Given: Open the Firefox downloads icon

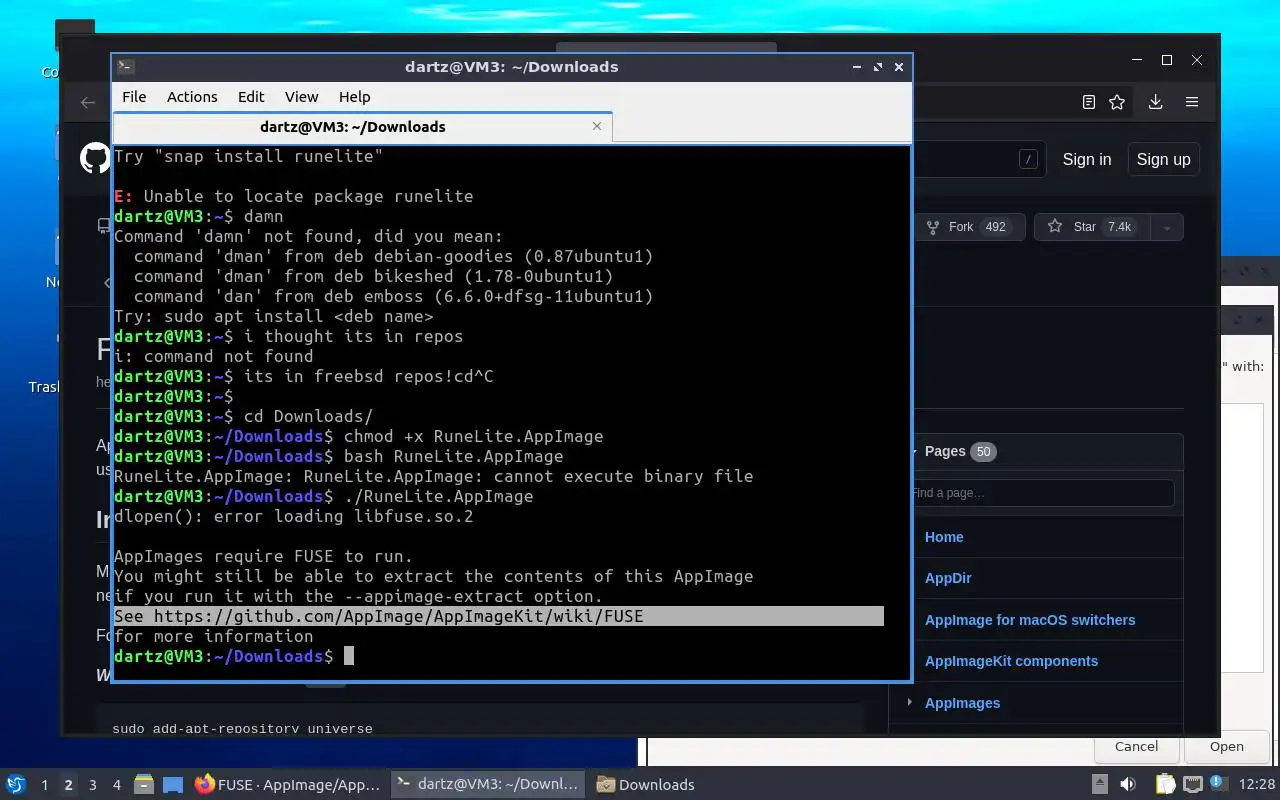Looking at the screenshot, I should tap(1155, 102).
